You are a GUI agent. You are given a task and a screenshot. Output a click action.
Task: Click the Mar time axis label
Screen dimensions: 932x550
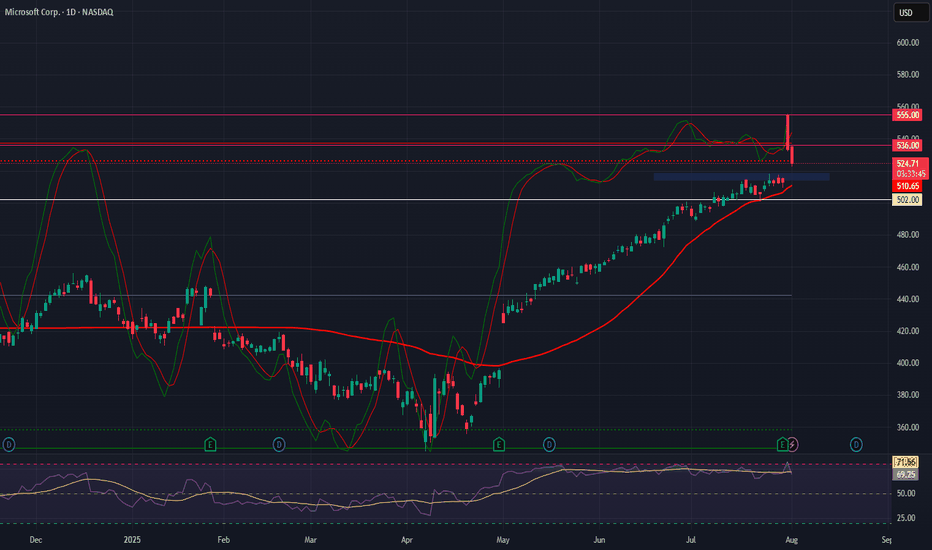[x=310, y=540]
